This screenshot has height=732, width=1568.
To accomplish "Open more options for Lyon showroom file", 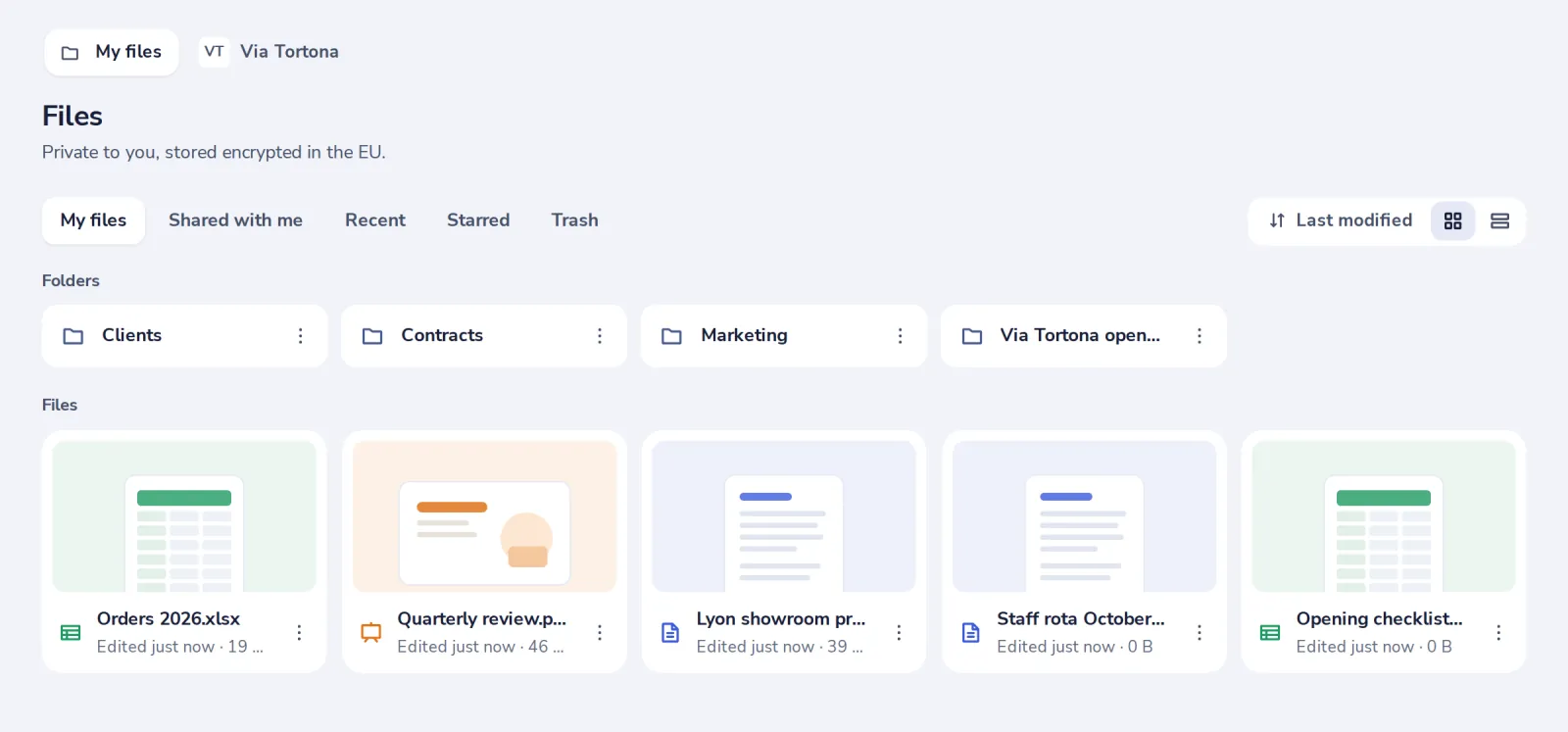I will 899,633.
